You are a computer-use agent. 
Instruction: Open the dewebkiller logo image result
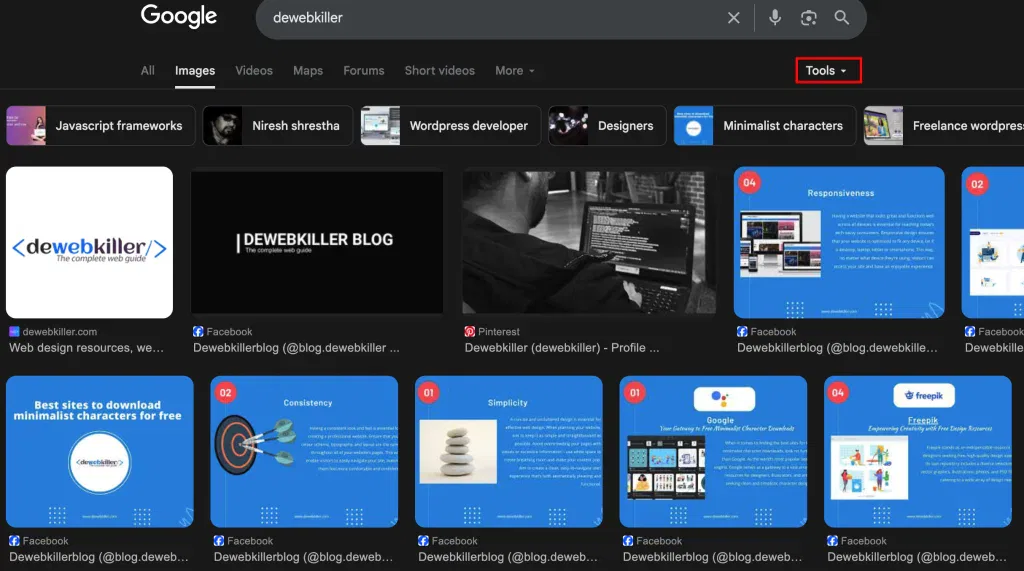pos(89,242)
